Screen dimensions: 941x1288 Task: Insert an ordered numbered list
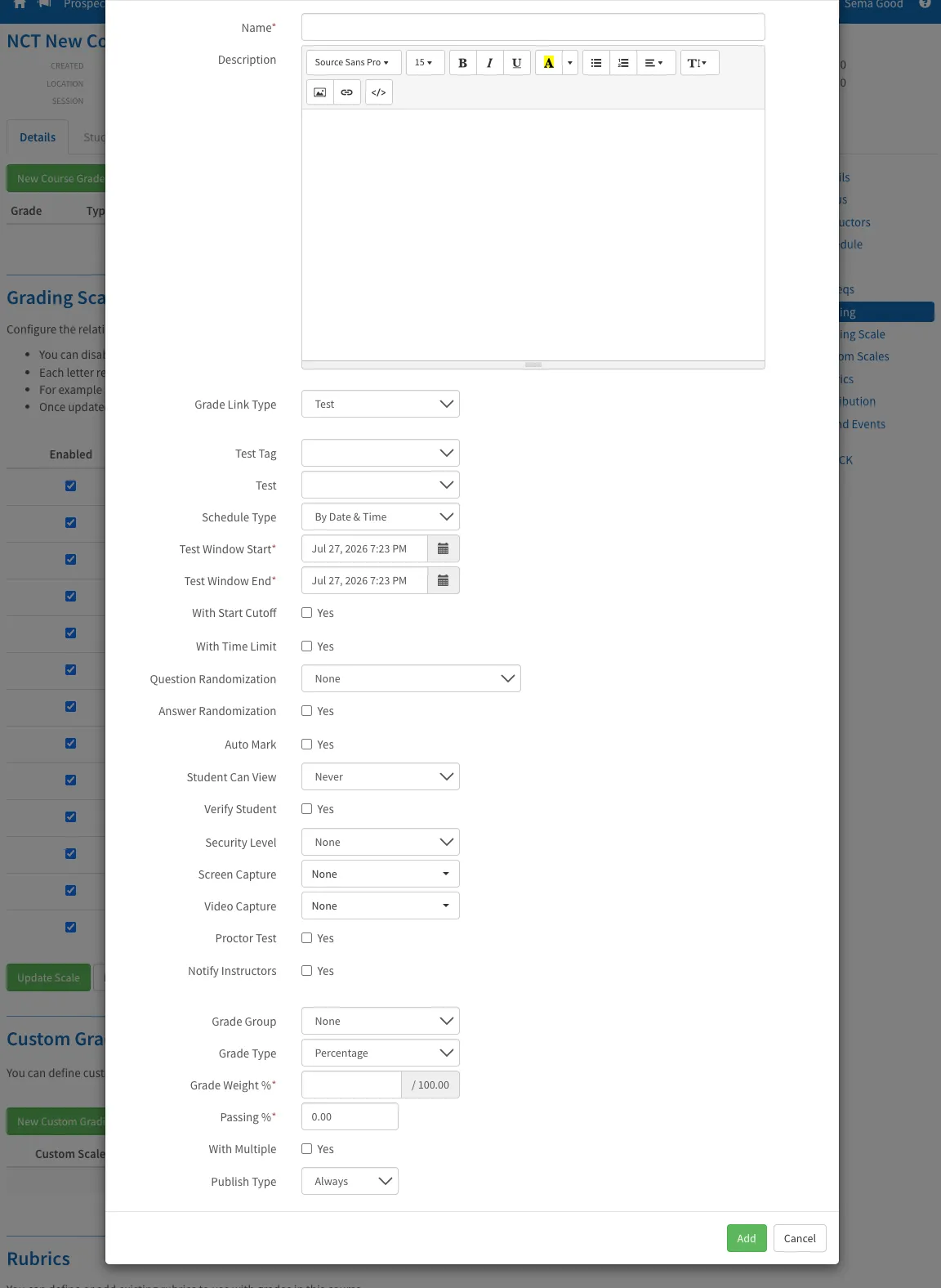pyautogui.click(x=623, y=63)
